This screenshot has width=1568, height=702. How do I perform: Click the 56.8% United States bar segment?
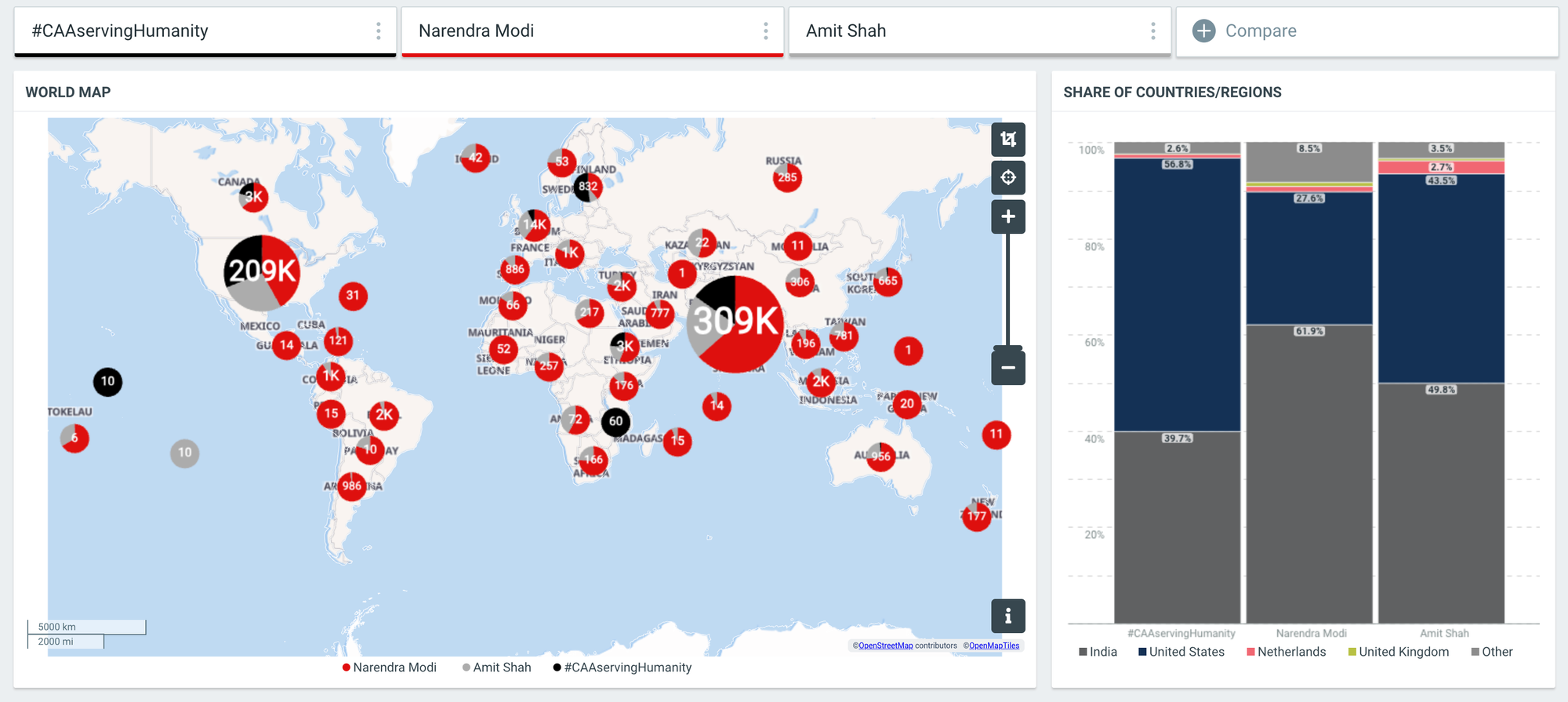tap(1177, 295)
